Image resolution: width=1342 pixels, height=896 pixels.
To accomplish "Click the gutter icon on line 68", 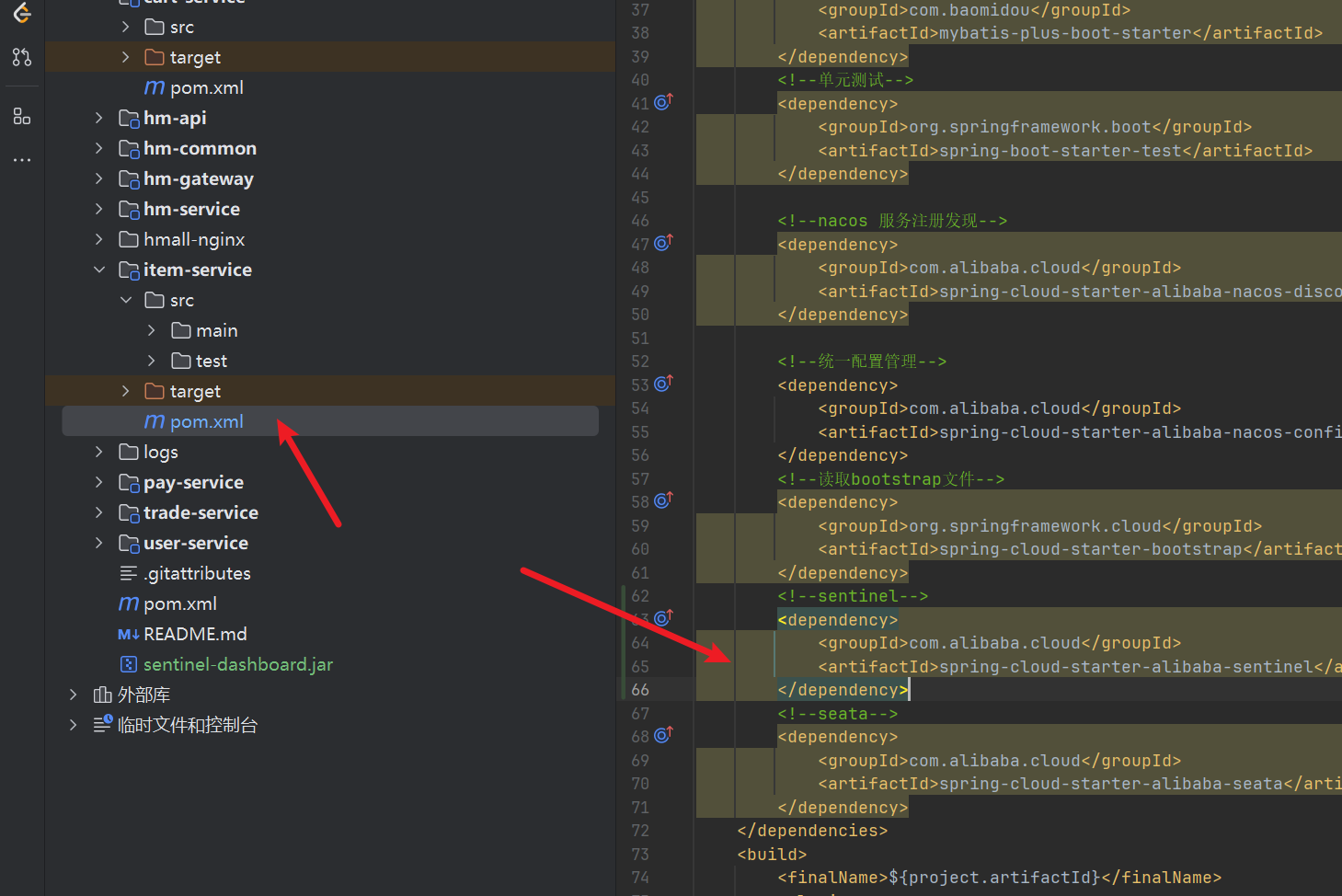I will tap(663, 736).
